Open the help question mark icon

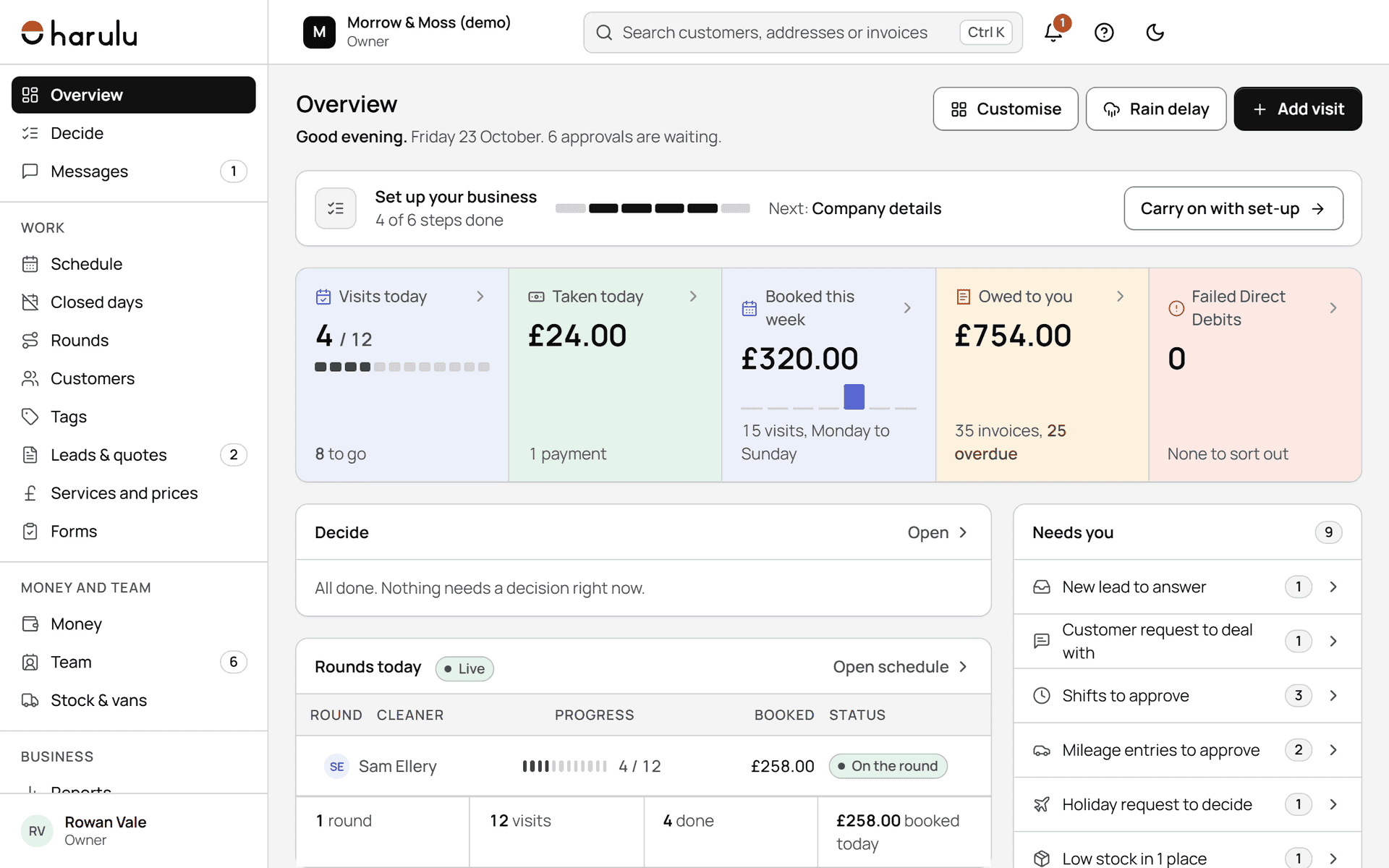(x=1104, y=33)
